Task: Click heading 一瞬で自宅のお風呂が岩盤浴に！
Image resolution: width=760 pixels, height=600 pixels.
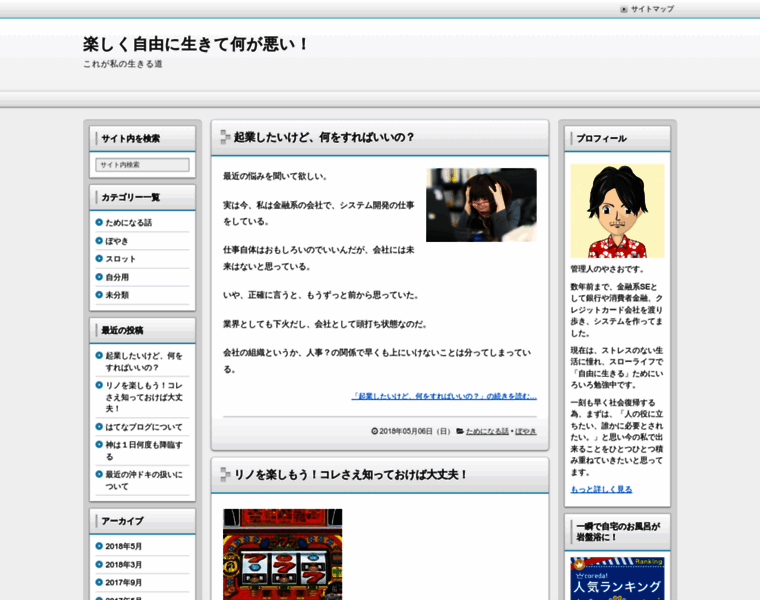Action: 618,532
